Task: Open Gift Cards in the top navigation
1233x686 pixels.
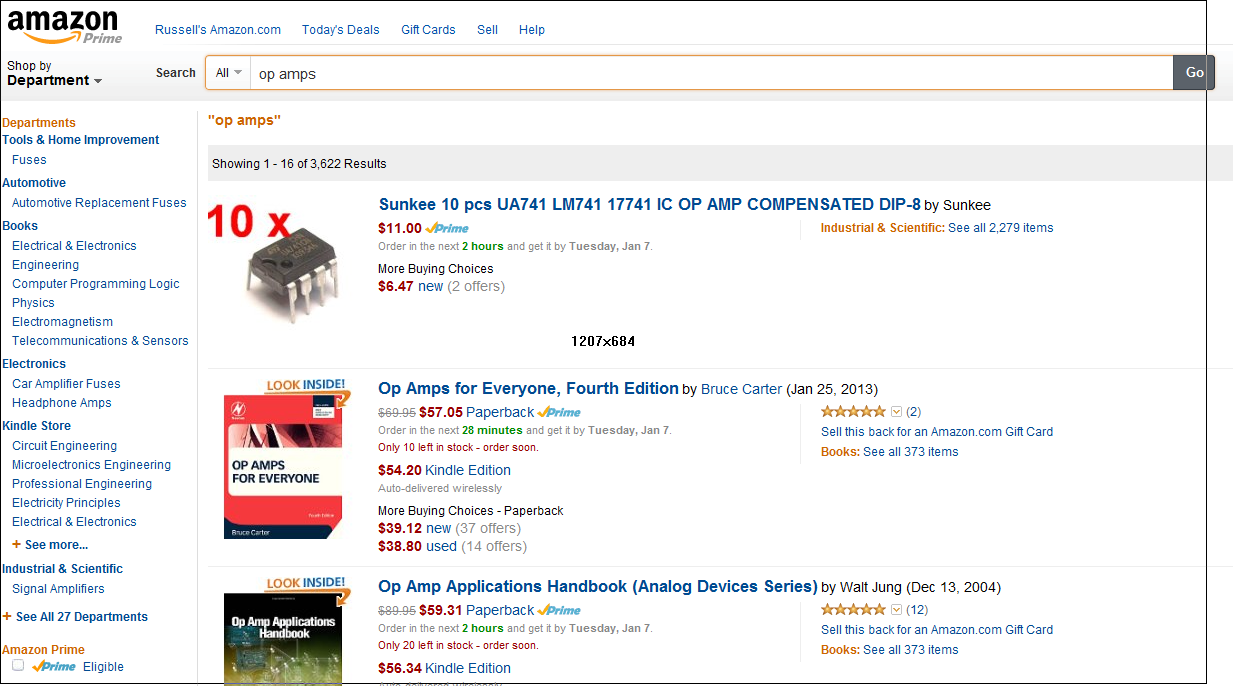Action: [428, 30]
